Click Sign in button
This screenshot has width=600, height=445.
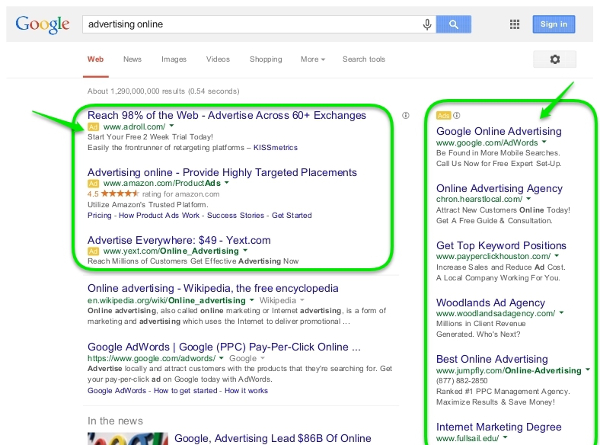click(554, 24)
